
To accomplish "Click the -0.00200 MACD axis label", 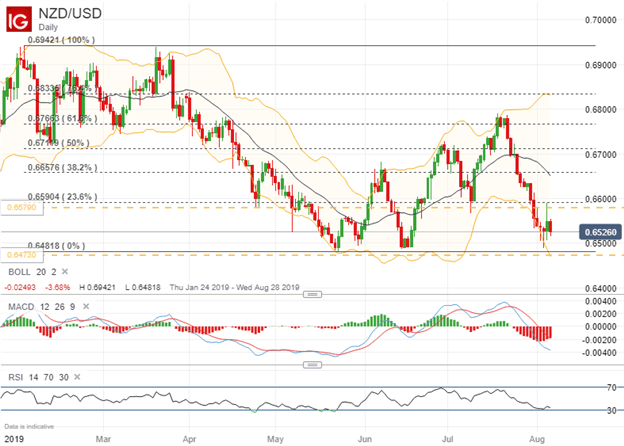I will (x=599, y=340).
